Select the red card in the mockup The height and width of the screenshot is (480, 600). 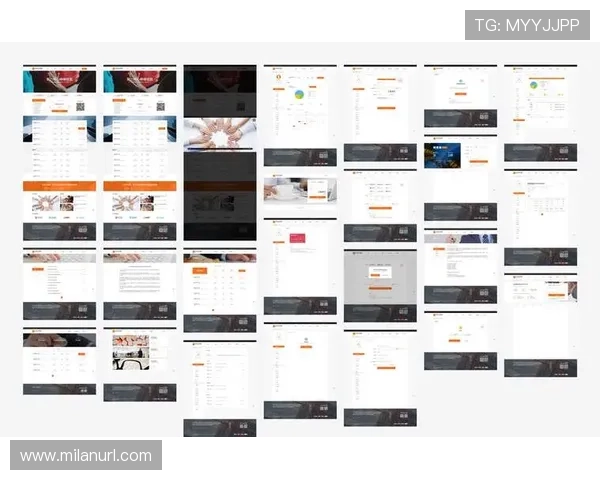(x=298, y=239)
